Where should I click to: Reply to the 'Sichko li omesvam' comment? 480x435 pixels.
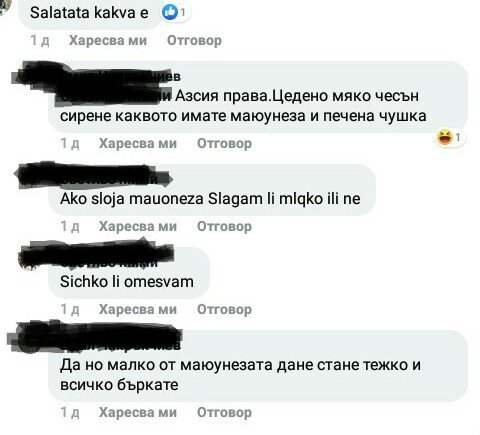pyautogui.click(x=224, y=310)
